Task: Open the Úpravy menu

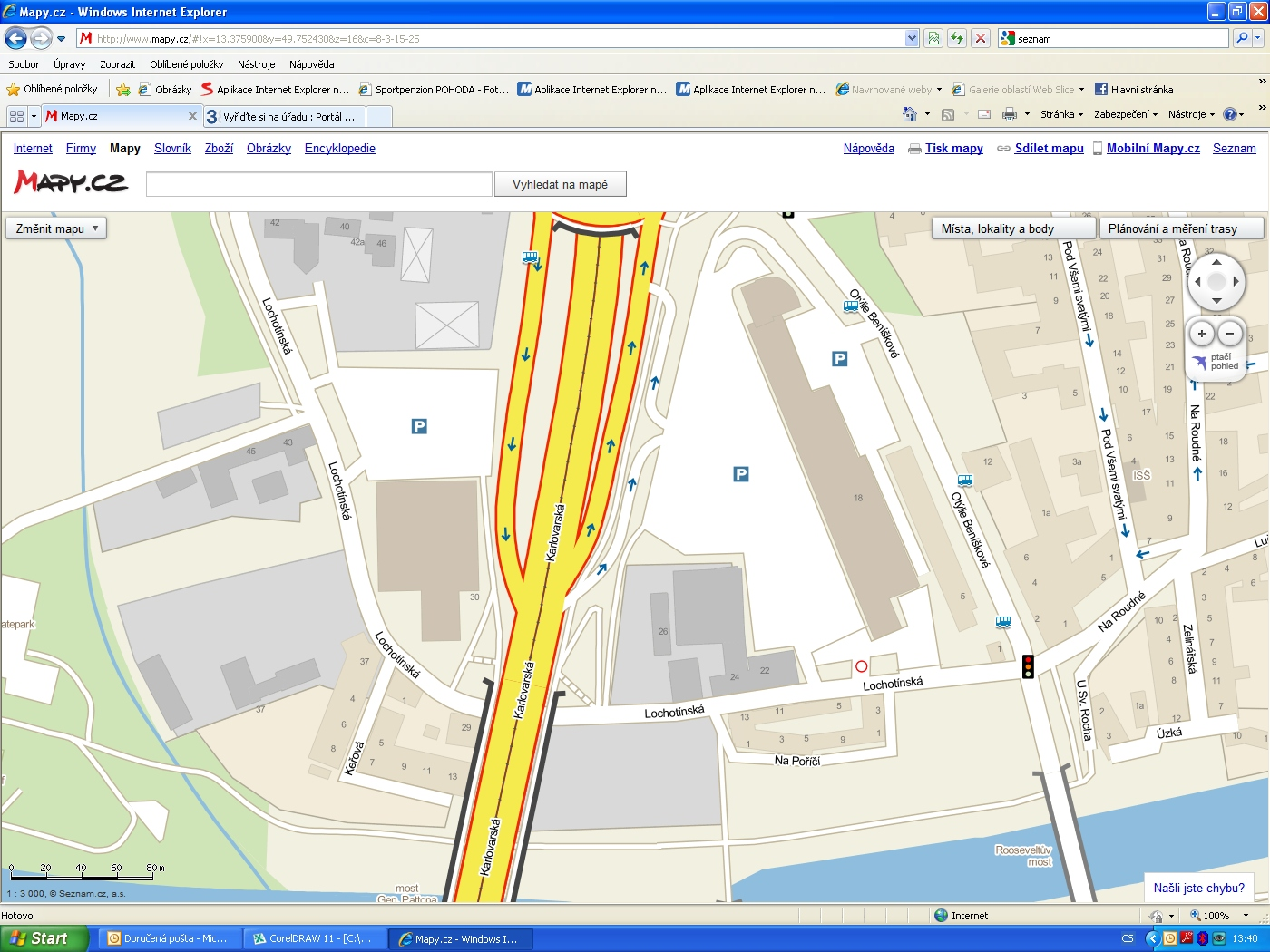Action: click(x=69, y=64)
